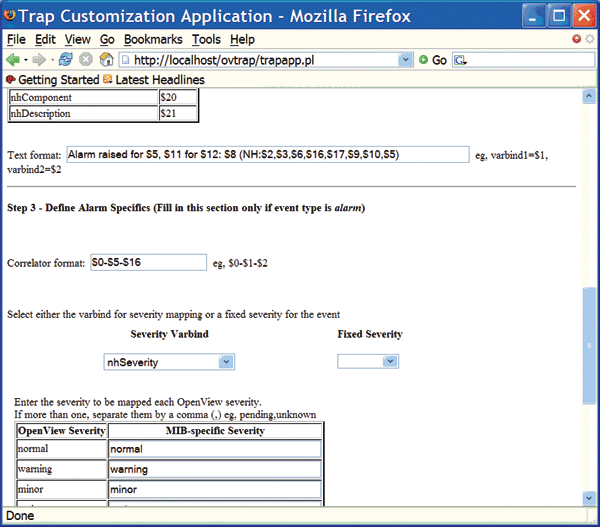Open the Tools menu
600x527 pixels.
pyautogui.click(x=206, y=39)
